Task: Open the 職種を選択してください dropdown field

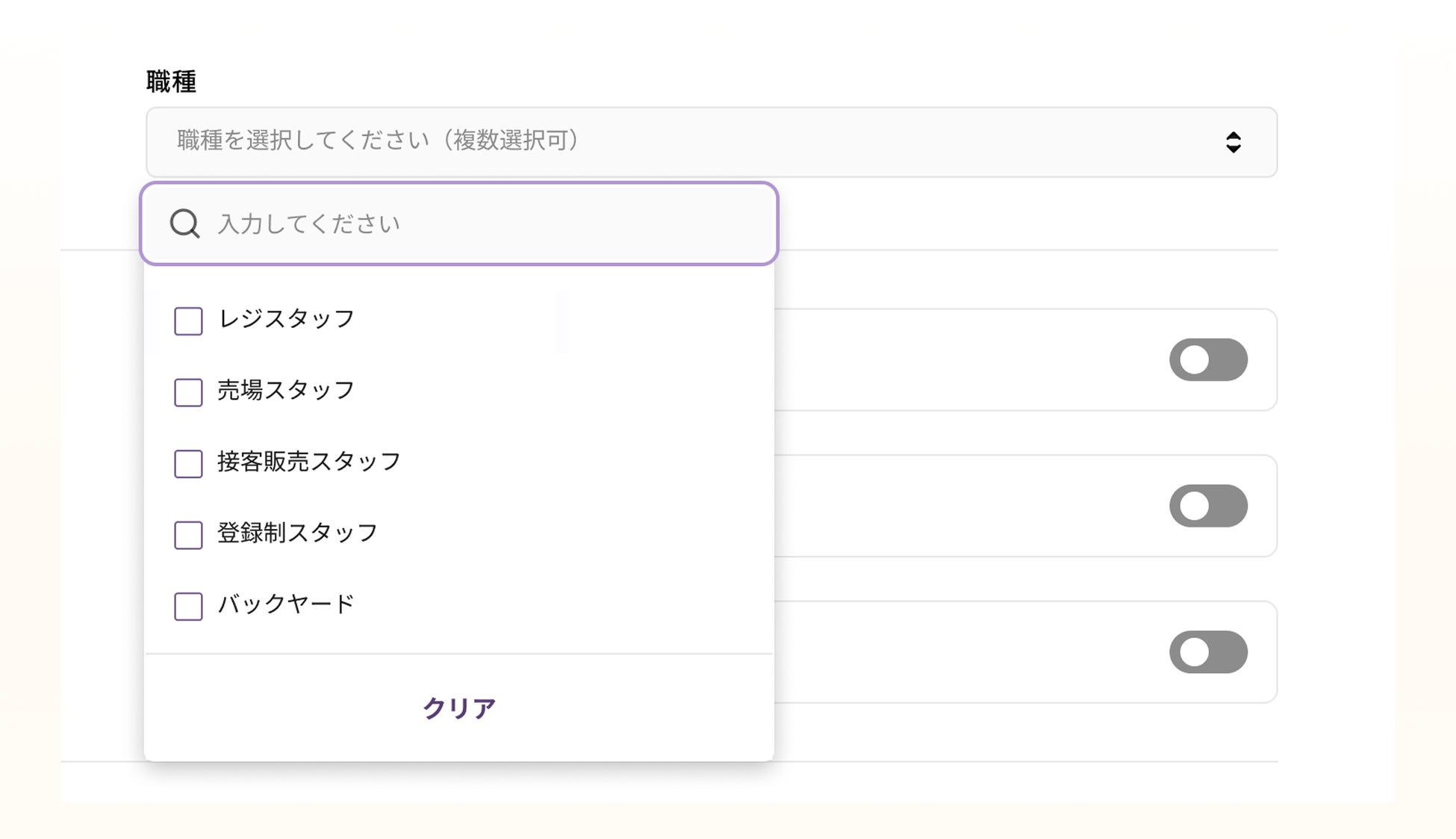Action: pos(712,142)
